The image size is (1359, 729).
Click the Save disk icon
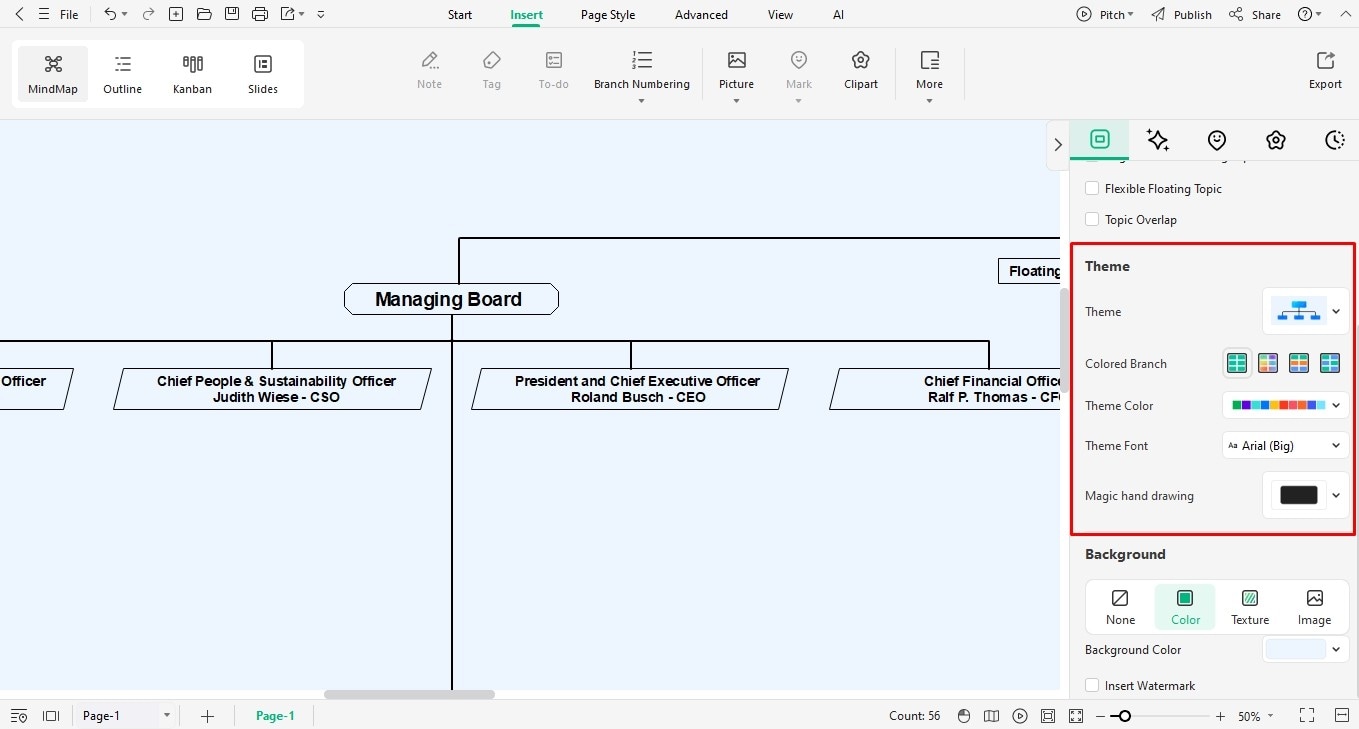232,14
